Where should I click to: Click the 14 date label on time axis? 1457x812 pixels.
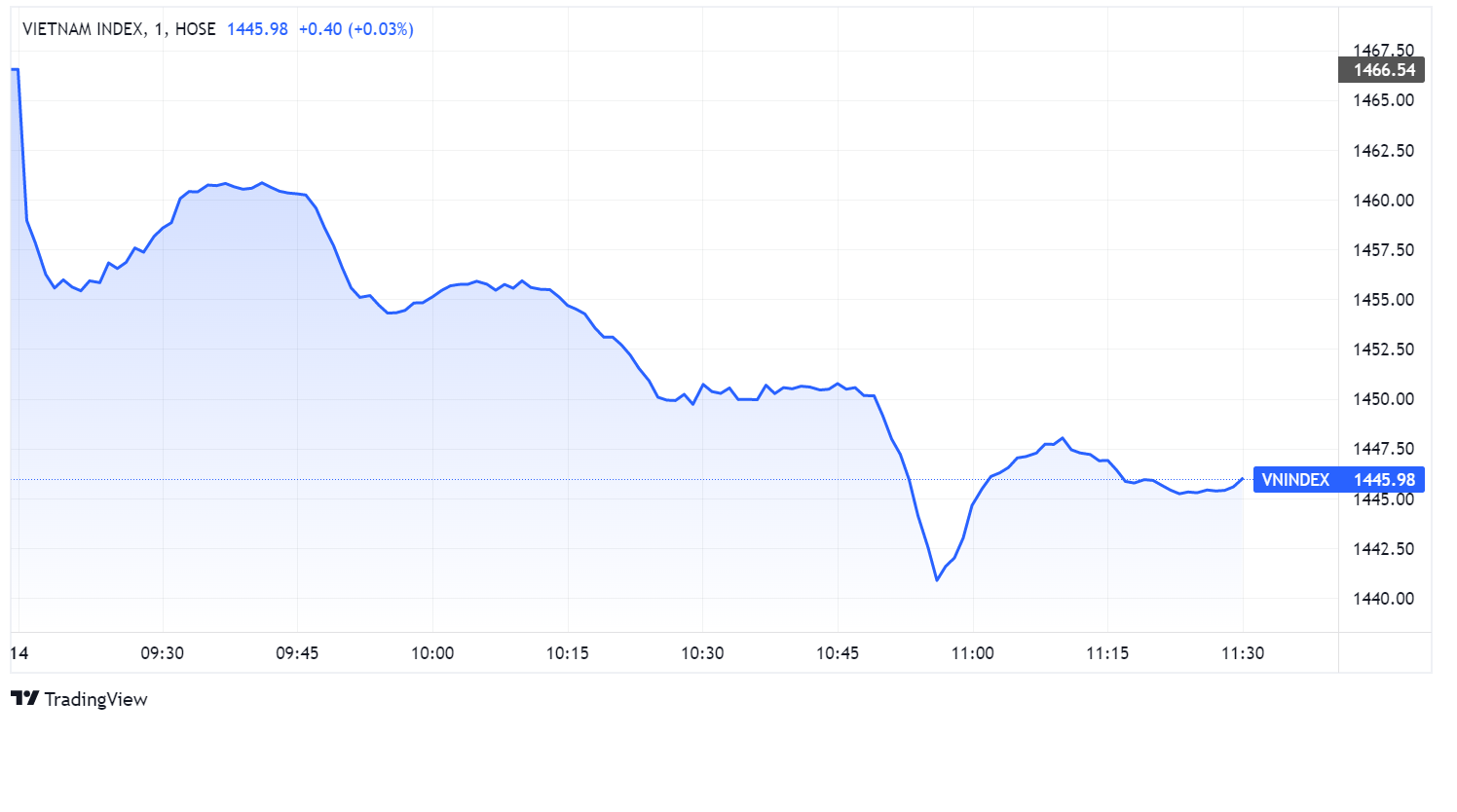click(x=19, y=652)
